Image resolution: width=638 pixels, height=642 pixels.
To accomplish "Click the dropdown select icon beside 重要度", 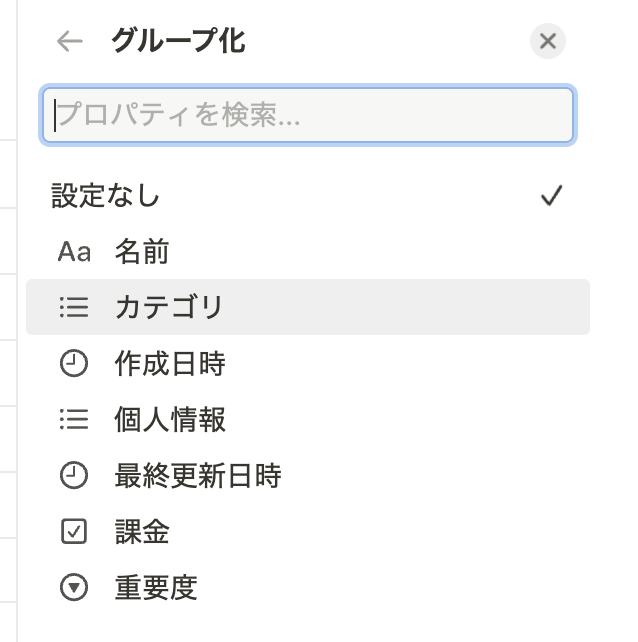I will [x=74, y=588].
